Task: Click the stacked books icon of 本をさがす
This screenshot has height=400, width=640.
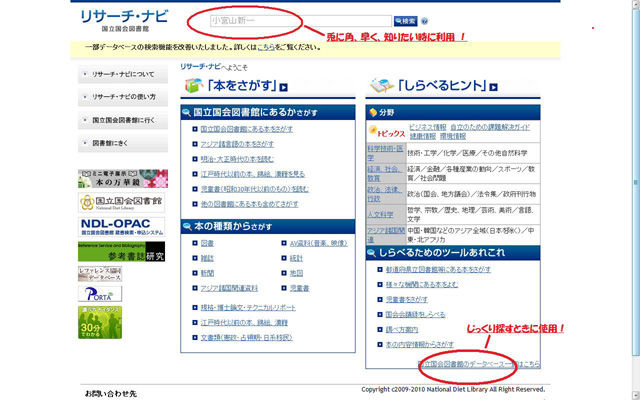Action: point(194,85)
